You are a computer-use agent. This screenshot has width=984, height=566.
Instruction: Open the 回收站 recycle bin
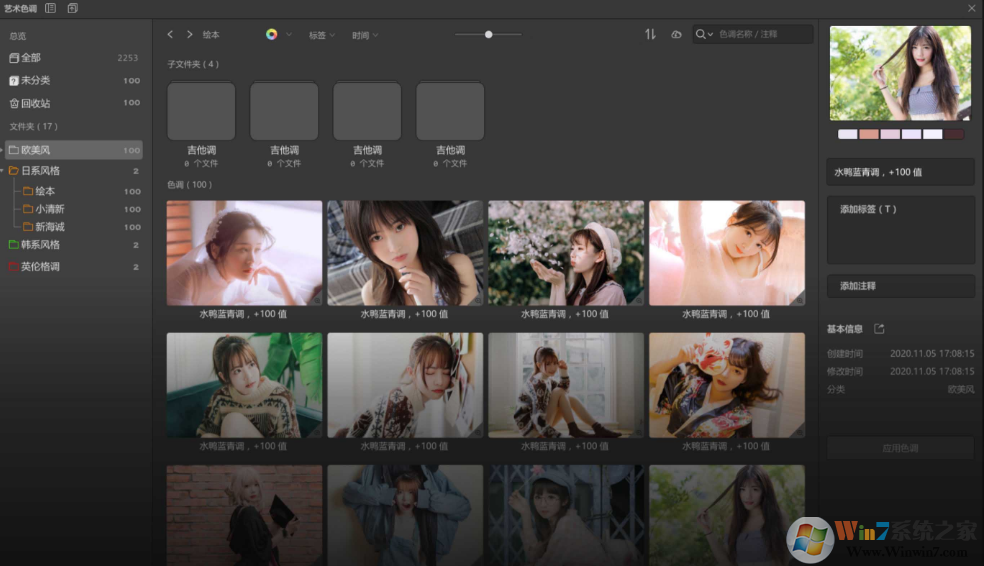35,103
